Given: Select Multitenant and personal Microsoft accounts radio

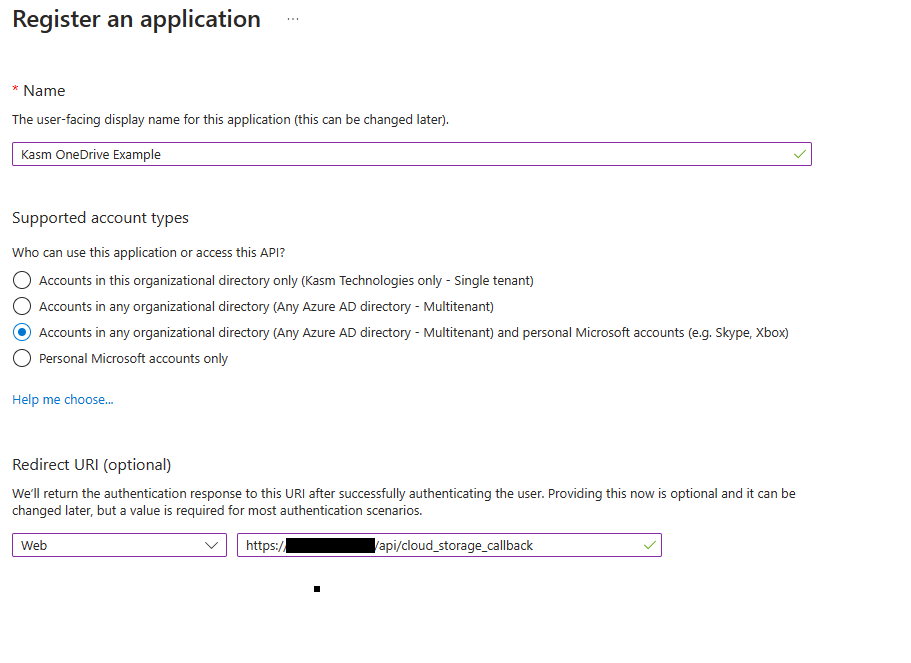Looking at the screenshot, I should pyautogui.click(x=22, y=332).
